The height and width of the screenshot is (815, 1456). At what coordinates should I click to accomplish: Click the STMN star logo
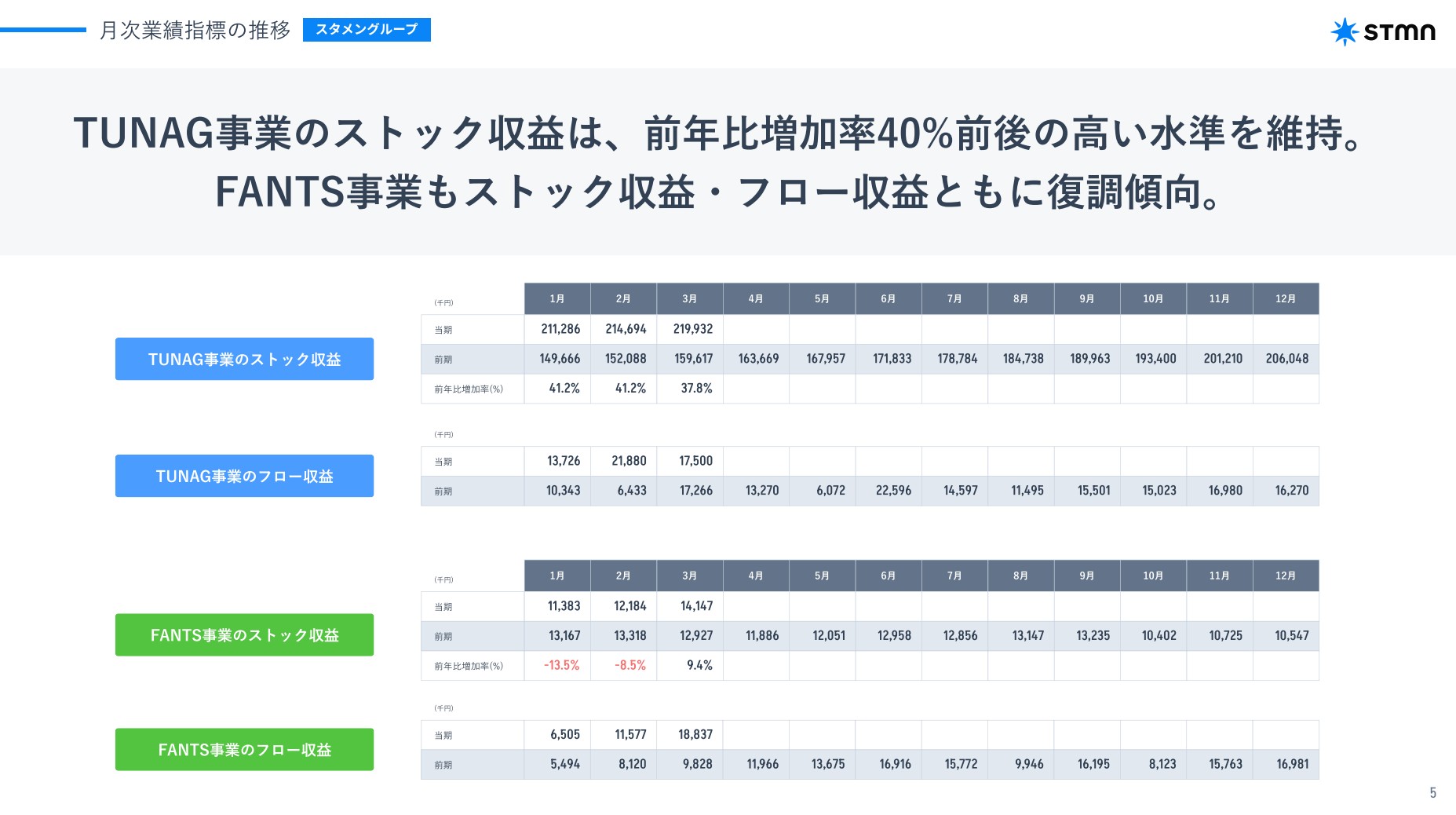coord(1345,31)
